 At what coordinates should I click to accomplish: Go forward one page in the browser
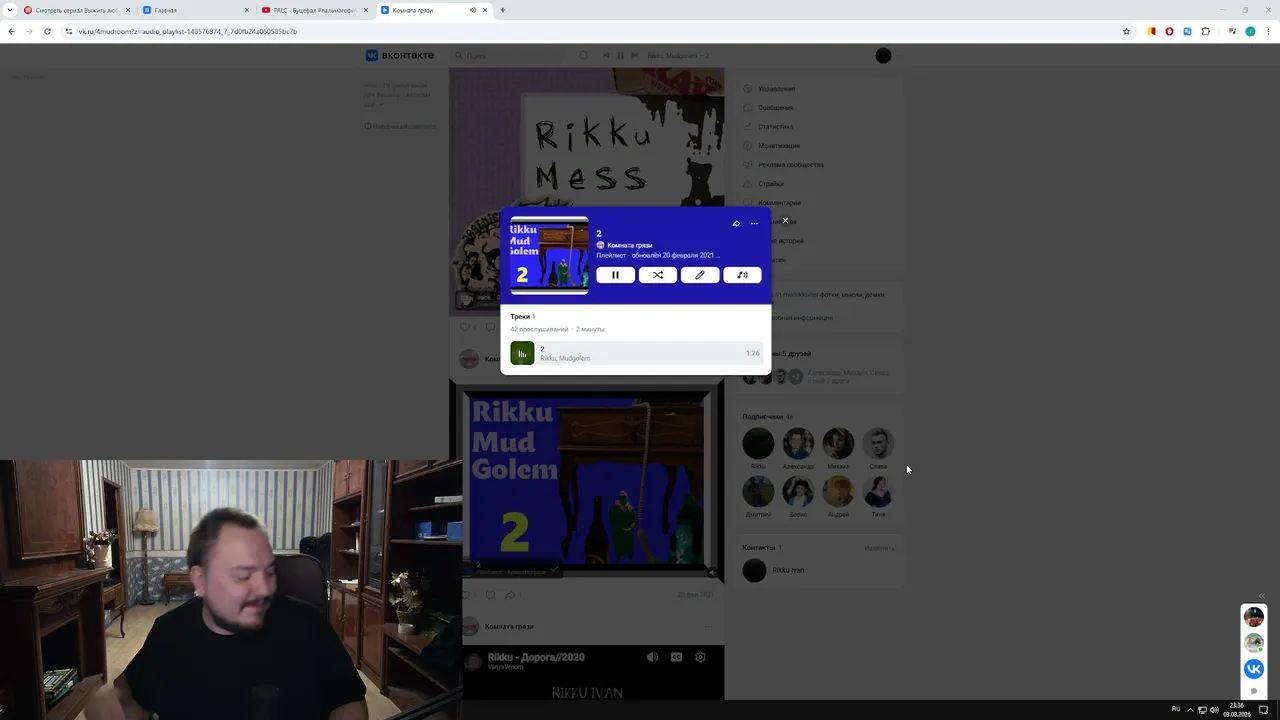click(29, 31)
